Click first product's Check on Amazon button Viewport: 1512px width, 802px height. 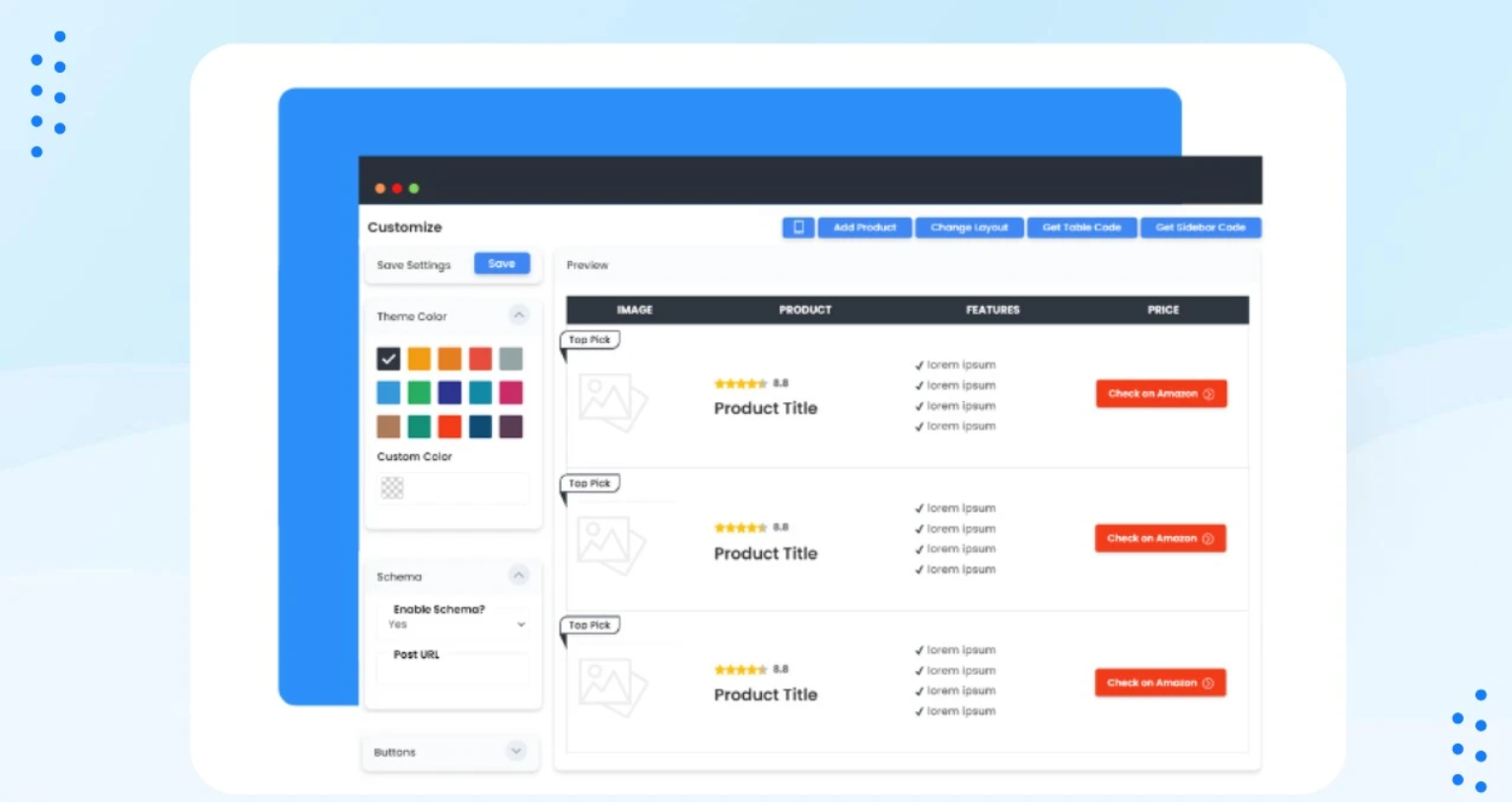[1160, 394]
